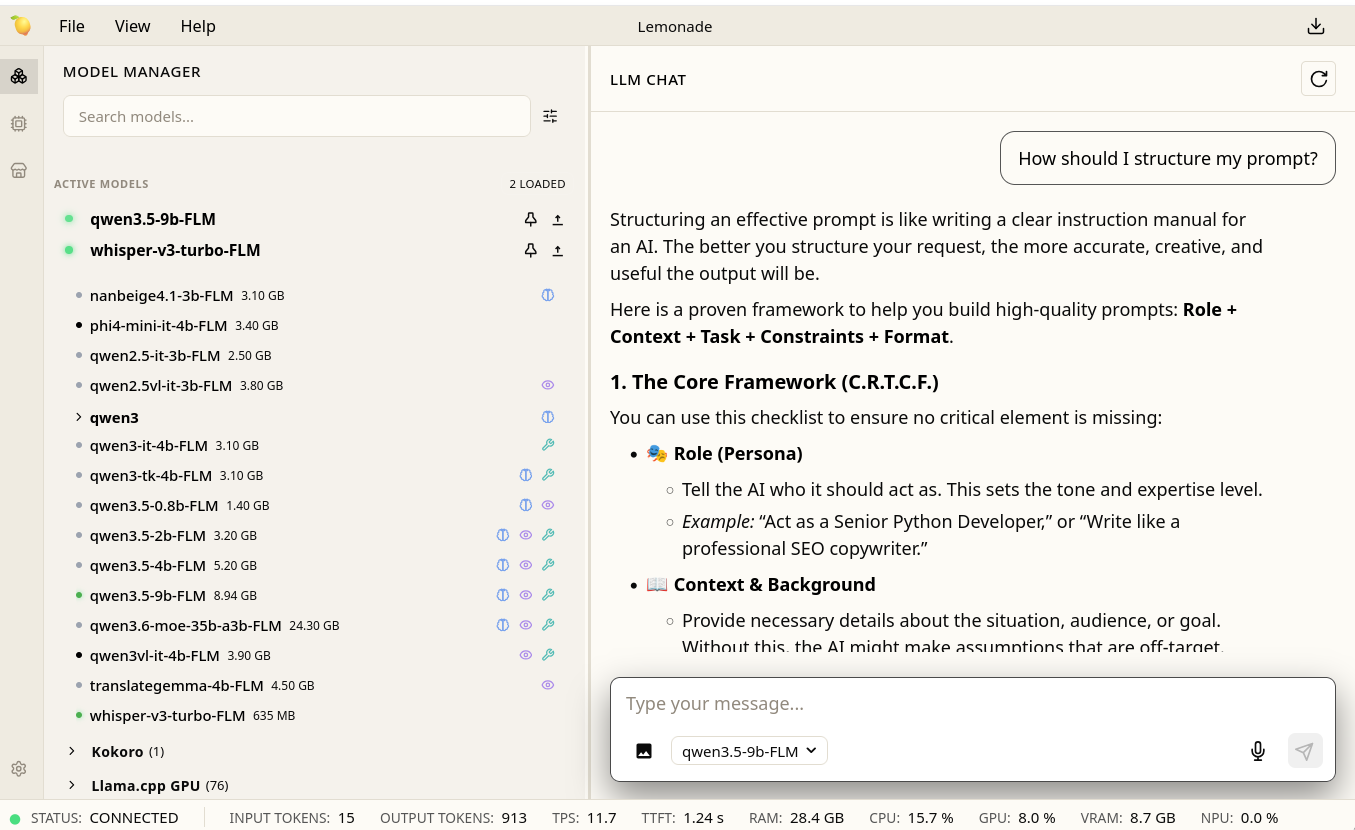Select the qwen2.5-it-3b-FLM model row
Image resolution: width=1355 pixels, height=830 pixels.
(314, 355)
